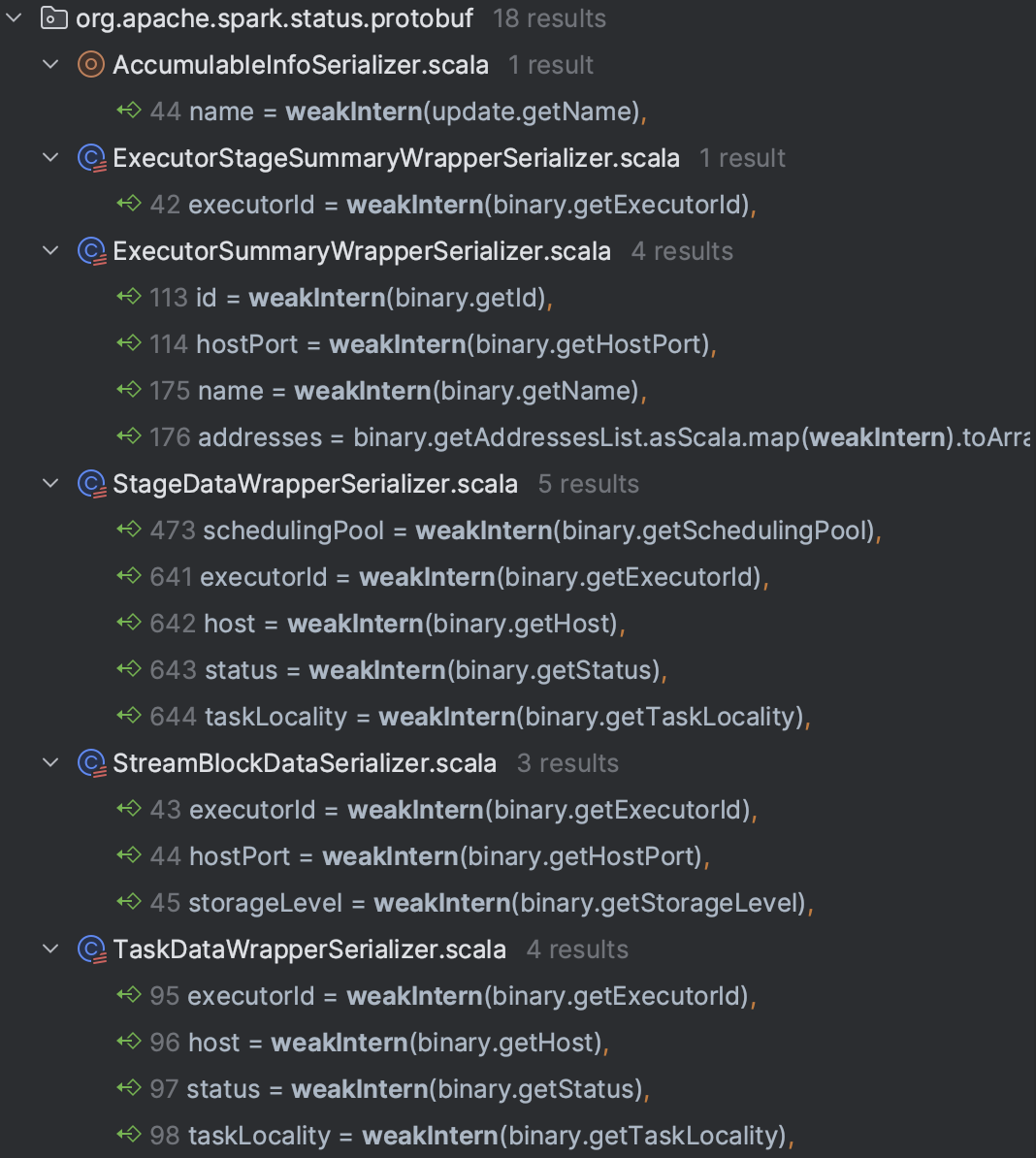1036x1158 pixels.
Task: Click usage icon on line 113 id result
Action: click(128, 296)
